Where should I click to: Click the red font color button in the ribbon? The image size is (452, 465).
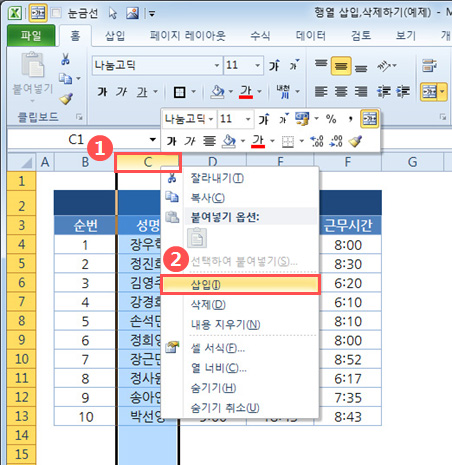tap(246, 92)
